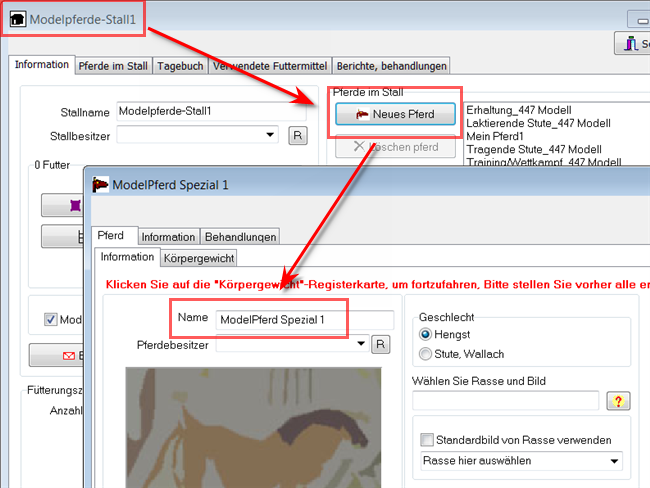Screen dimensions: 650x488
Task: Click the horse Name input field
Action: click(x=304, y=320)
